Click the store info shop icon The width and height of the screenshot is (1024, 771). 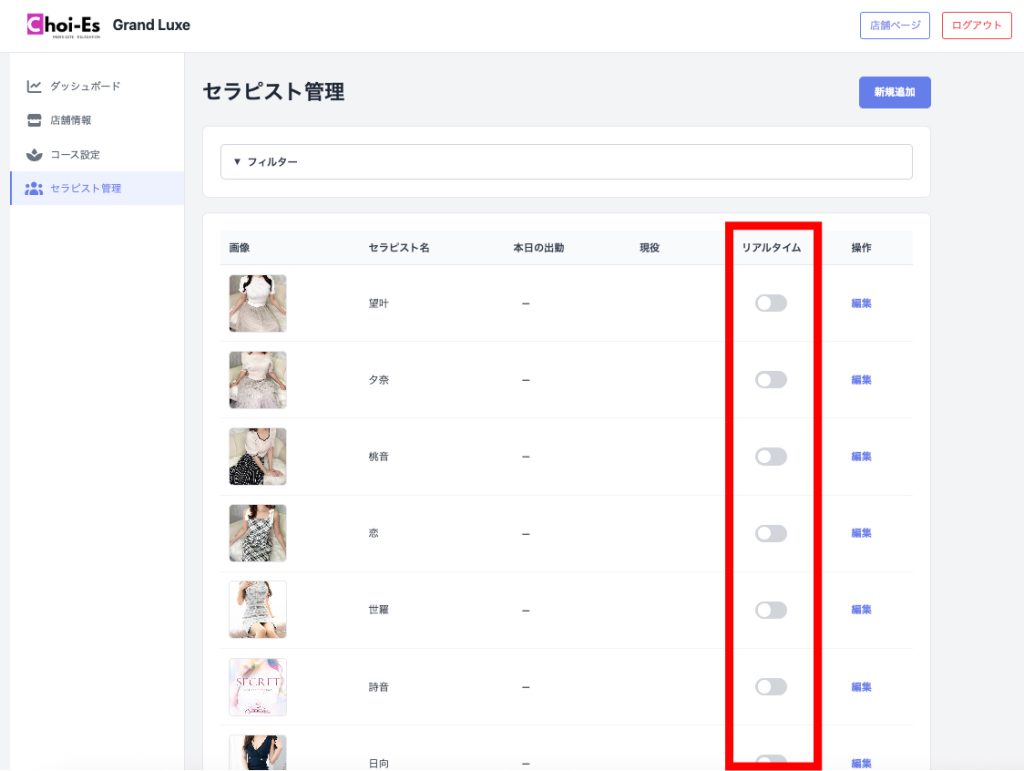coord(34,120)
